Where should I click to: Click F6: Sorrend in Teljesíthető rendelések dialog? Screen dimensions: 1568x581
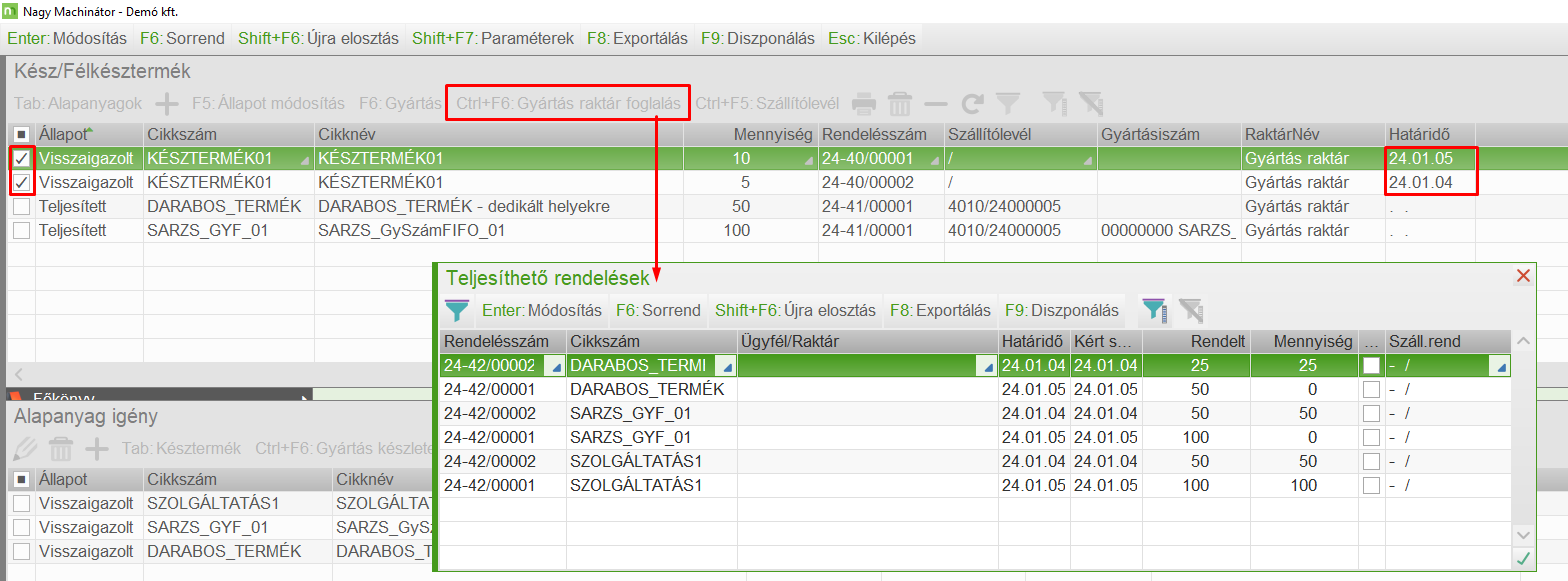click(658, 310)
